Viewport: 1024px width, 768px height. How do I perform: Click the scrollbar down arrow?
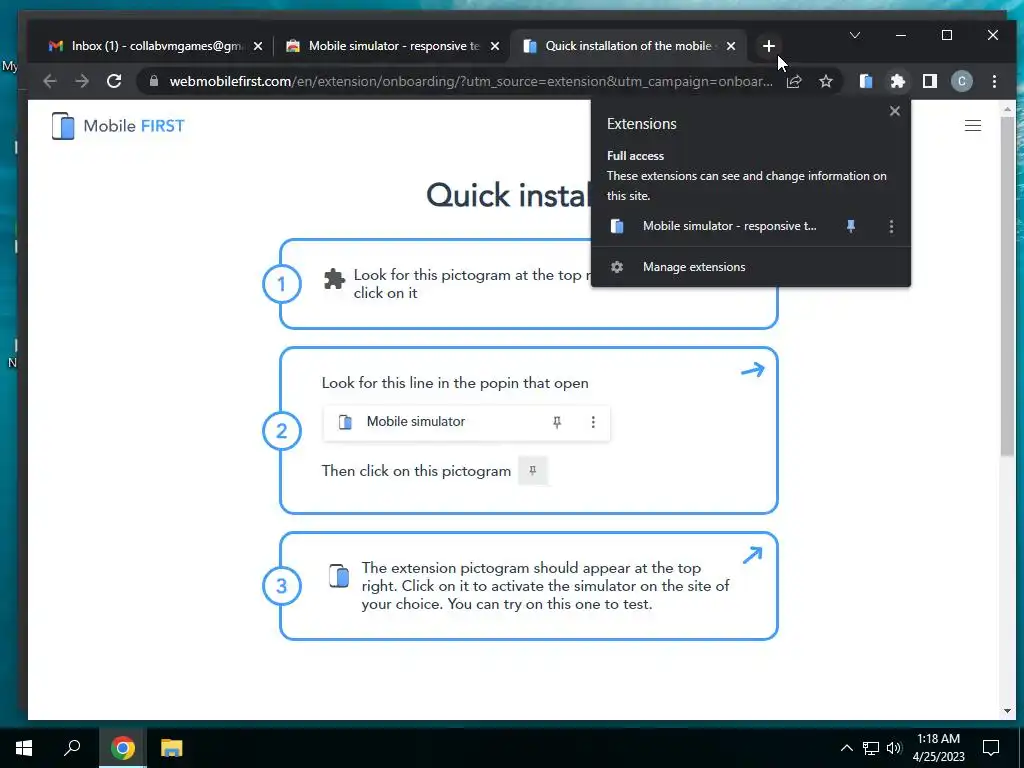tap(1007, 711)
